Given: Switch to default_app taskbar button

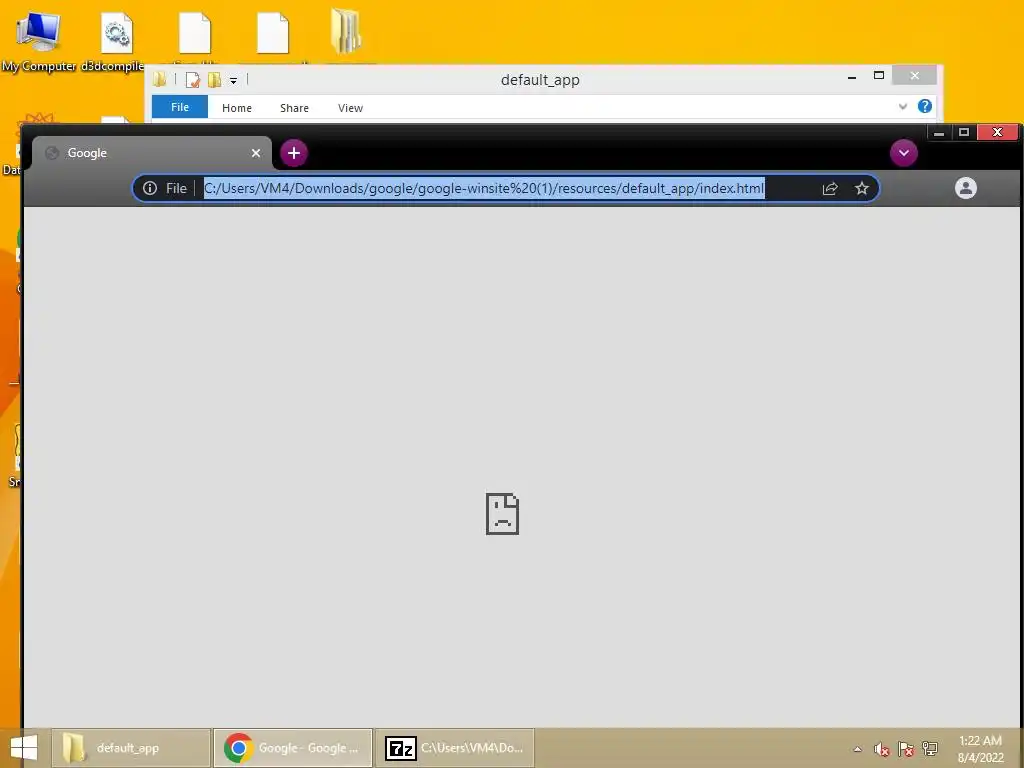Looking at the screenshot, I should [131, 748].
